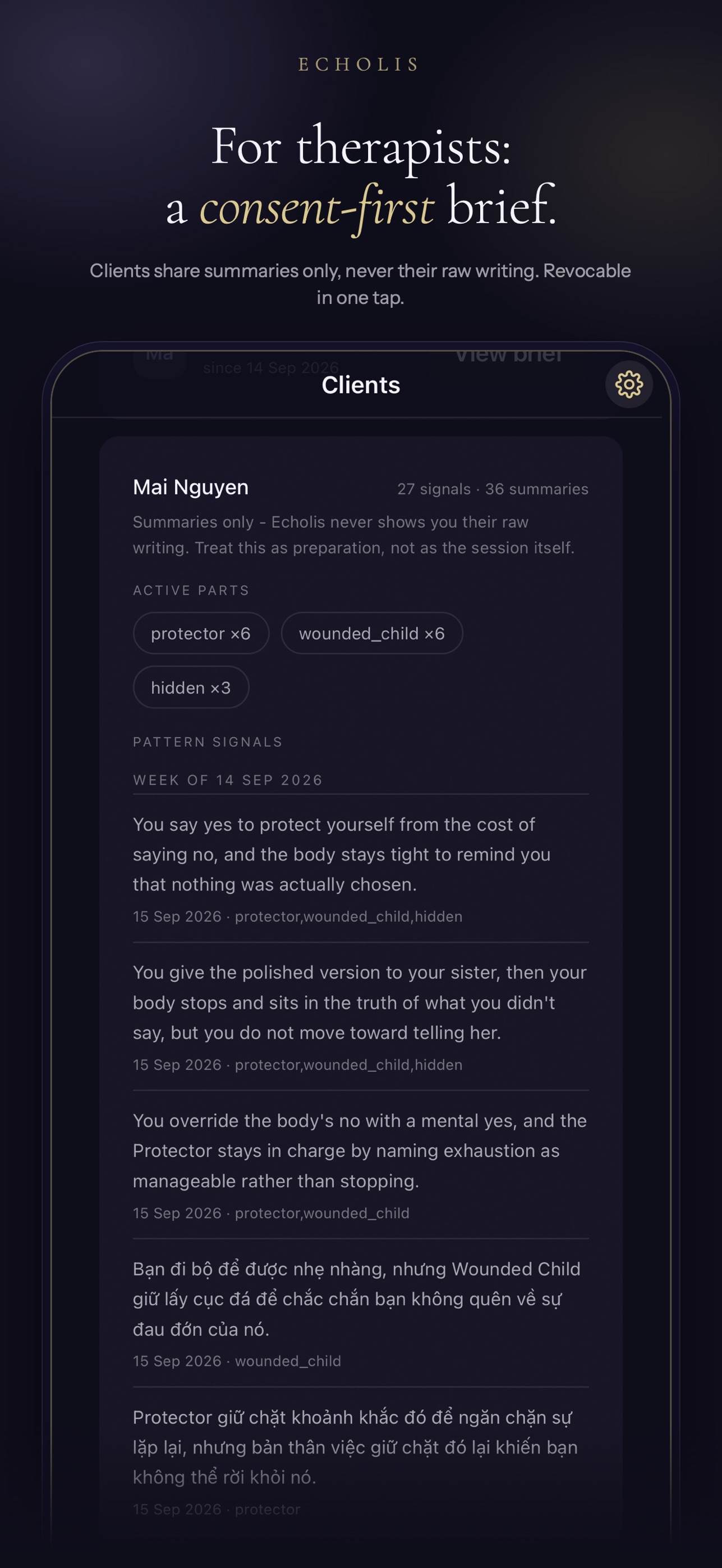Open the 'Protector giữ chặt khoảnh khắc' signal
722x1568 pixels.
(361, 1461)
